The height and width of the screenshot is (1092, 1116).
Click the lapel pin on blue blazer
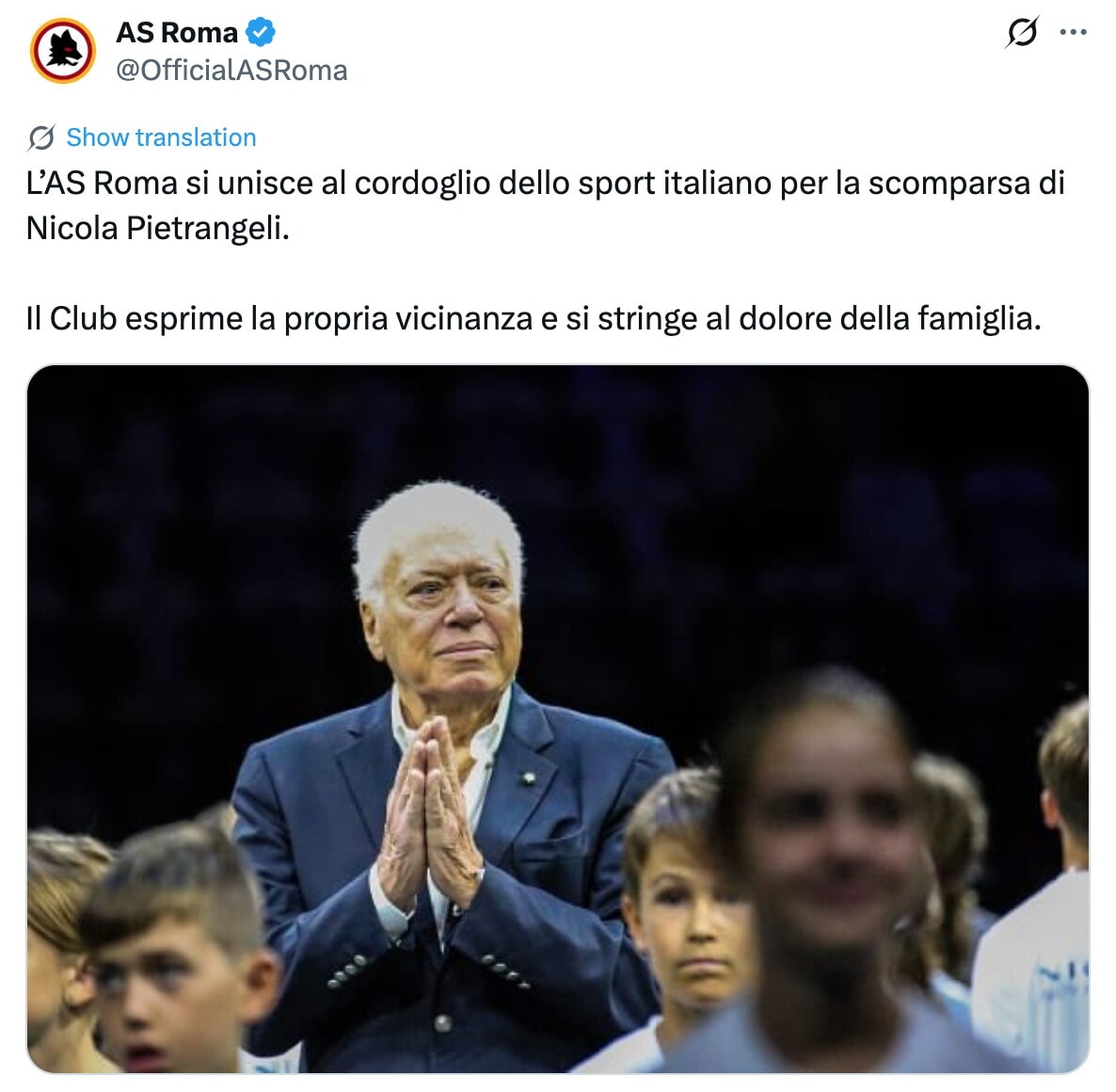point(528,779)
